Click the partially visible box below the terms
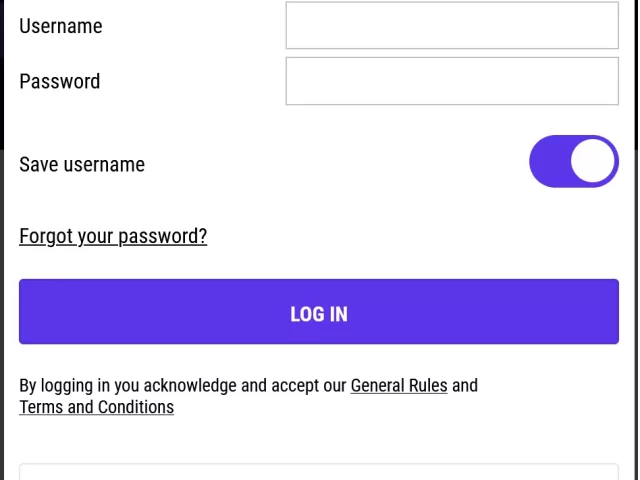The image size is (640, 480). (319, 472)
